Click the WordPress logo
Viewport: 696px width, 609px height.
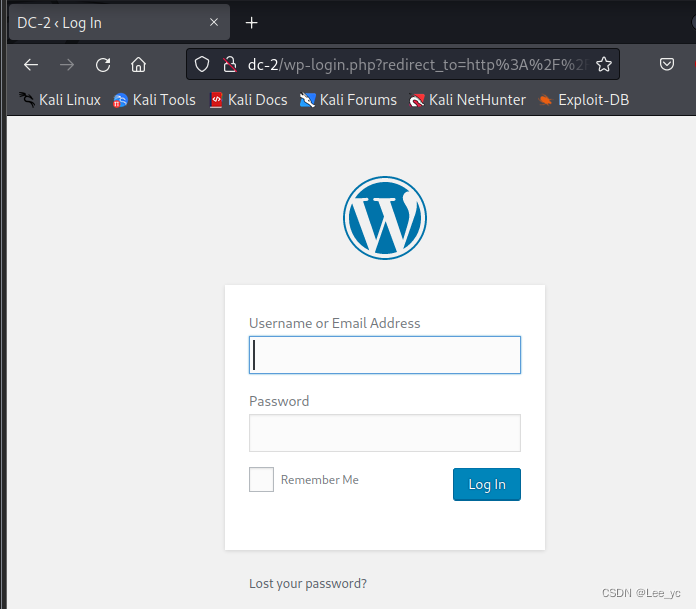click(385, 218)
